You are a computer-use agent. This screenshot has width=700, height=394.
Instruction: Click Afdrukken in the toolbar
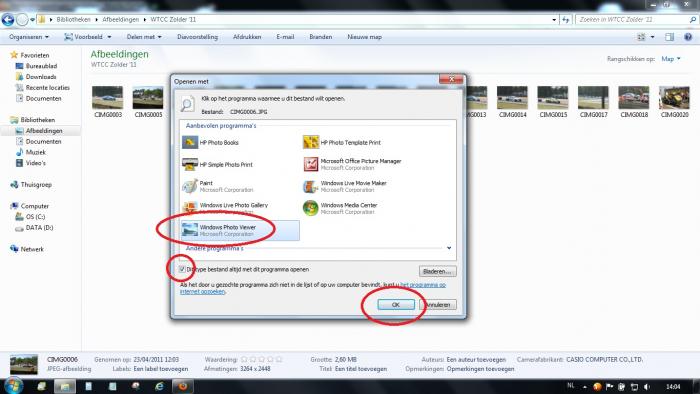pos(247,37)
